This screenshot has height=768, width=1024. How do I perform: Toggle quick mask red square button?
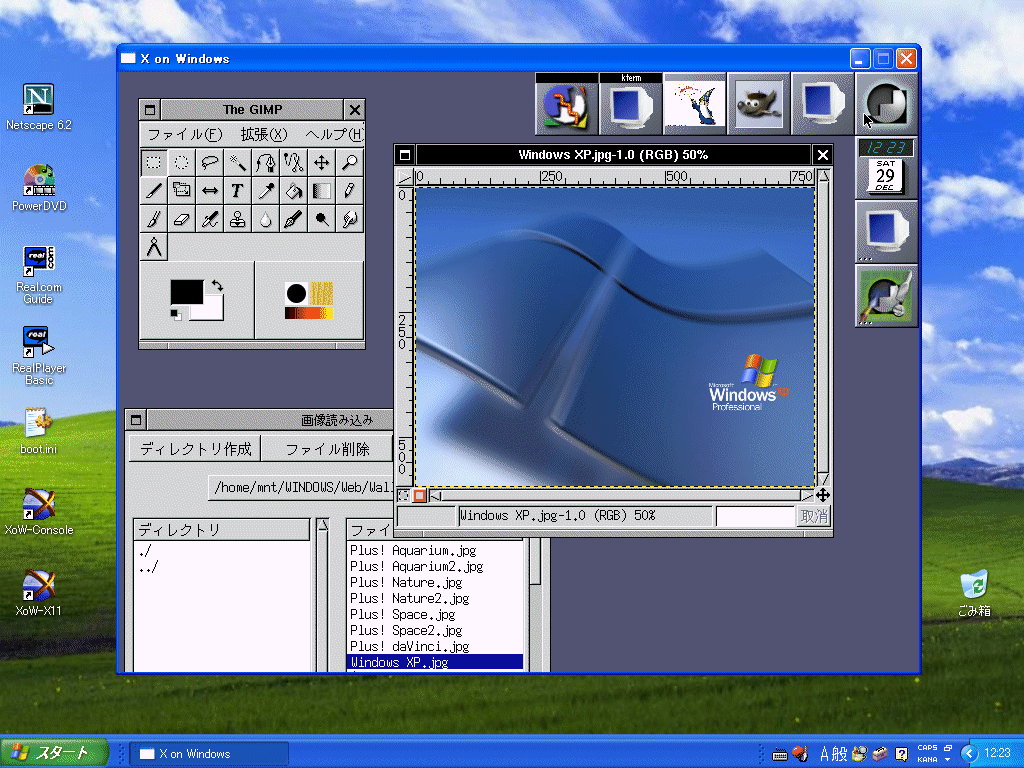(x=419, y=496)
